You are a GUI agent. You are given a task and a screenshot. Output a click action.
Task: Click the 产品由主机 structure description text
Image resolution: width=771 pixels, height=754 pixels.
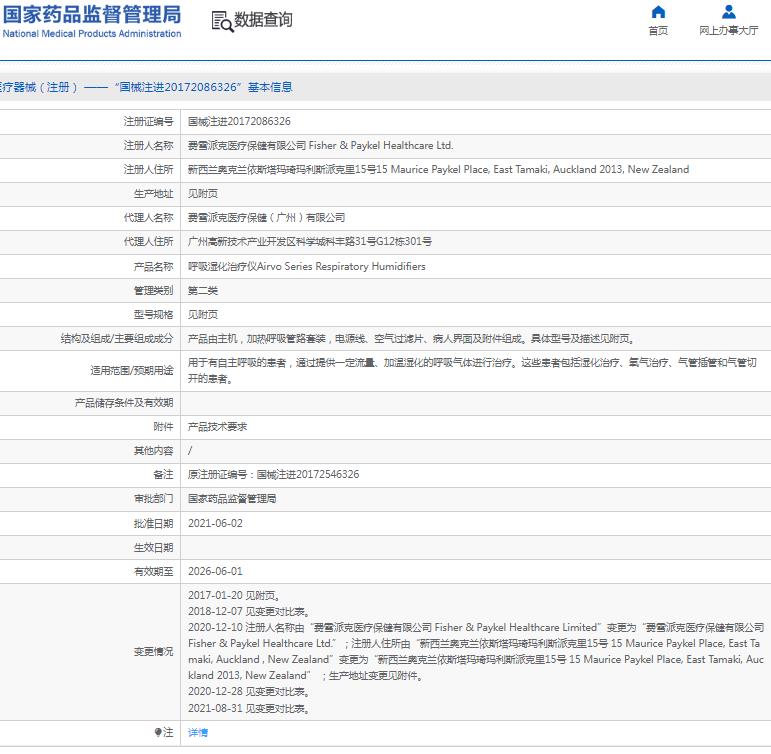click(411, 339)
